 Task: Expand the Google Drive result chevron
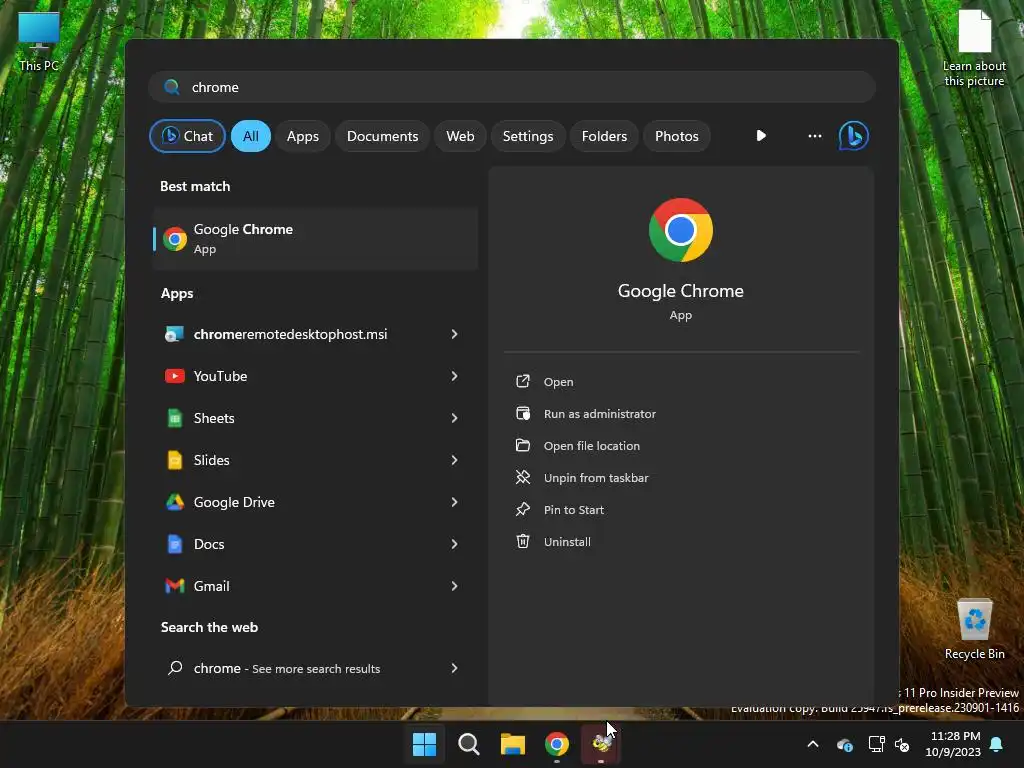click(x=455, y=502)
